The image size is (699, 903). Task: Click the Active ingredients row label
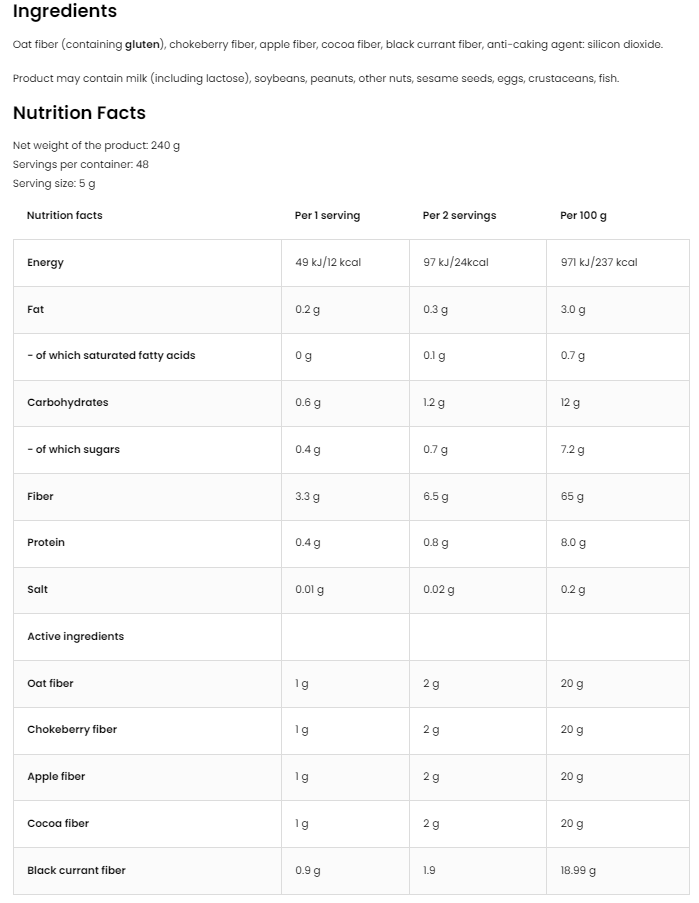coord(75,637)
